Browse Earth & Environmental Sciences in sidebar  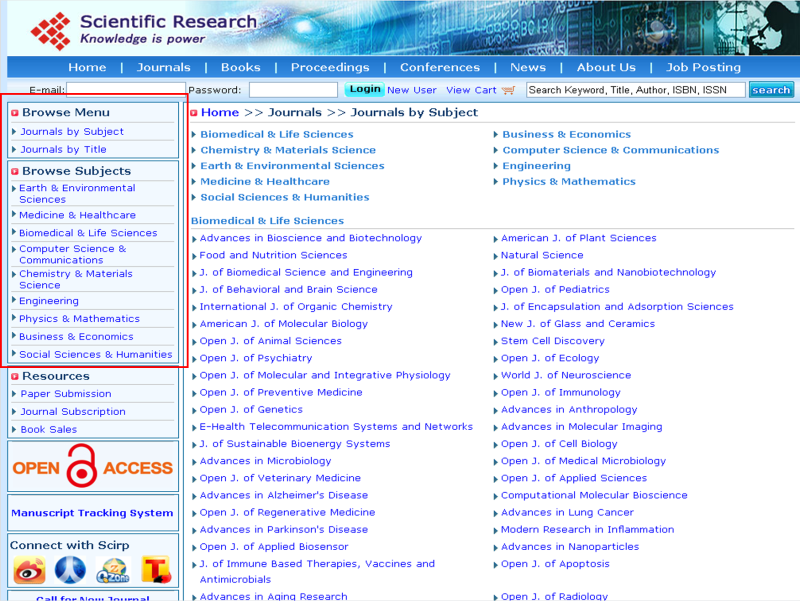[77, 193]
